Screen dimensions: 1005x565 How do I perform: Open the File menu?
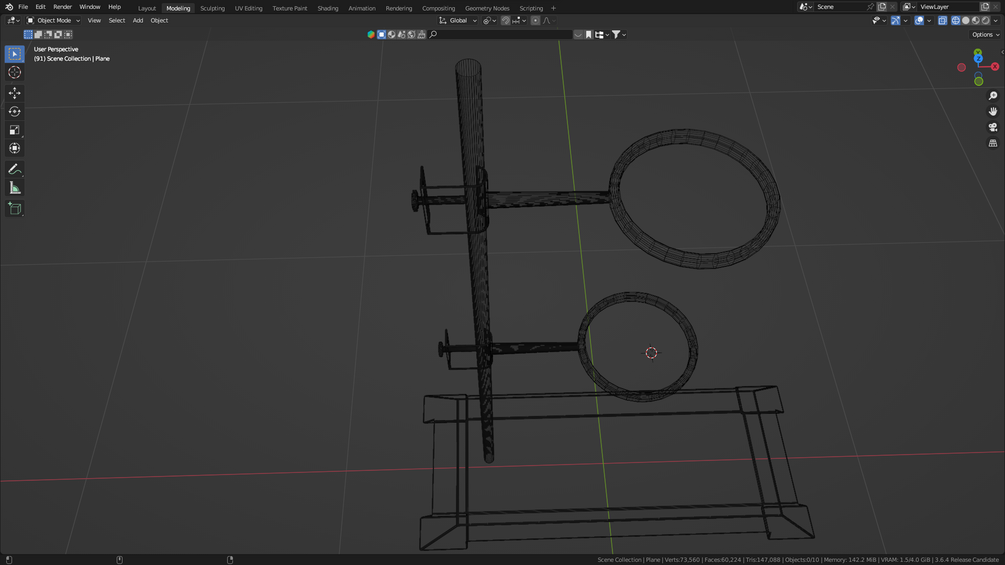click(23, 7)
